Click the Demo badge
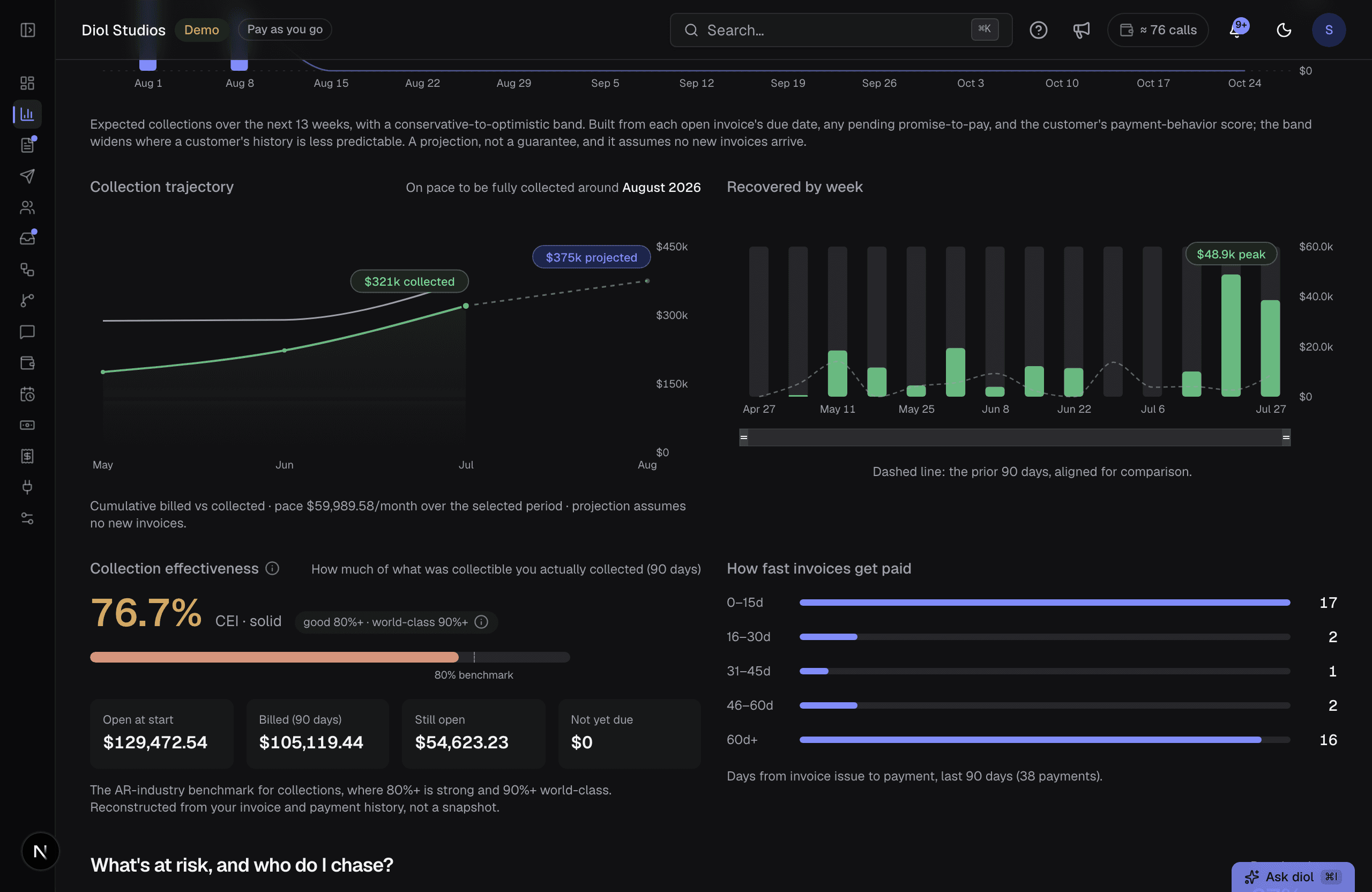This screenshot has width=1372, height=892. [201, 30]
